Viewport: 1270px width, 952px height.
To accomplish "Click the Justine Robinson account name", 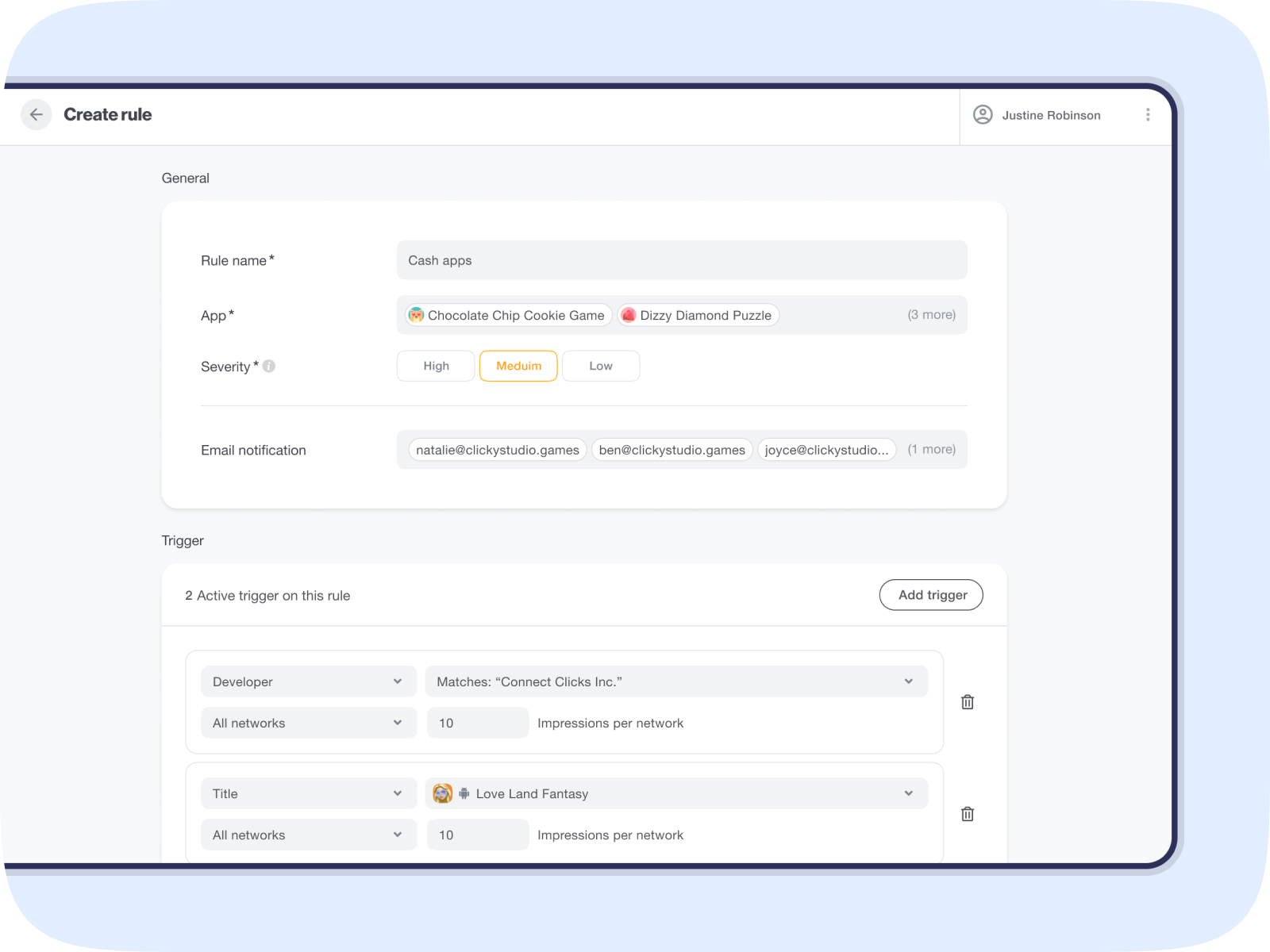I will [1051, 115].
